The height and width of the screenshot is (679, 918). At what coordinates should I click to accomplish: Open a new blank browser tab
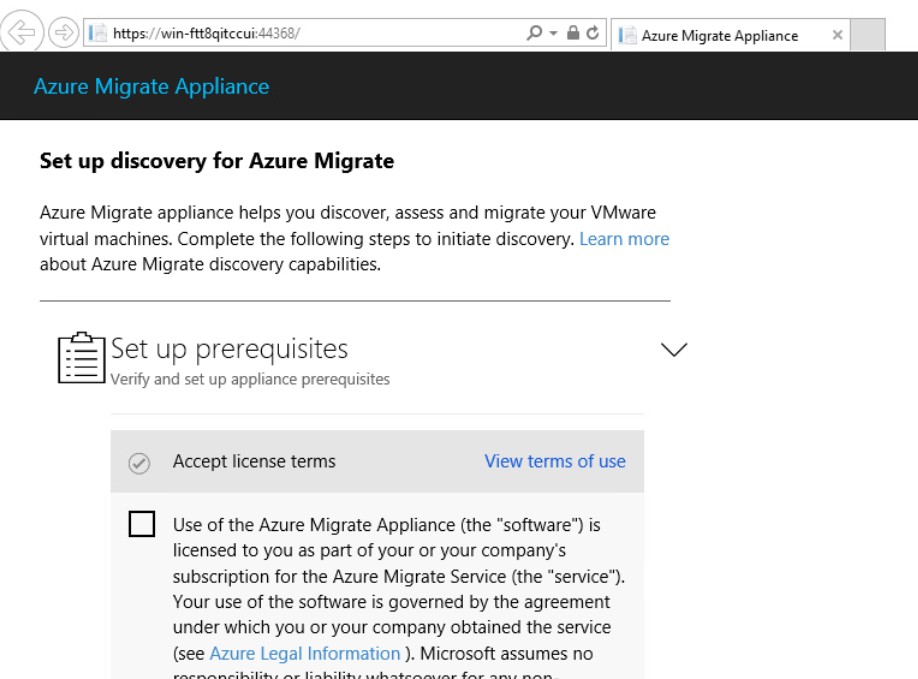tap(867, 35)
